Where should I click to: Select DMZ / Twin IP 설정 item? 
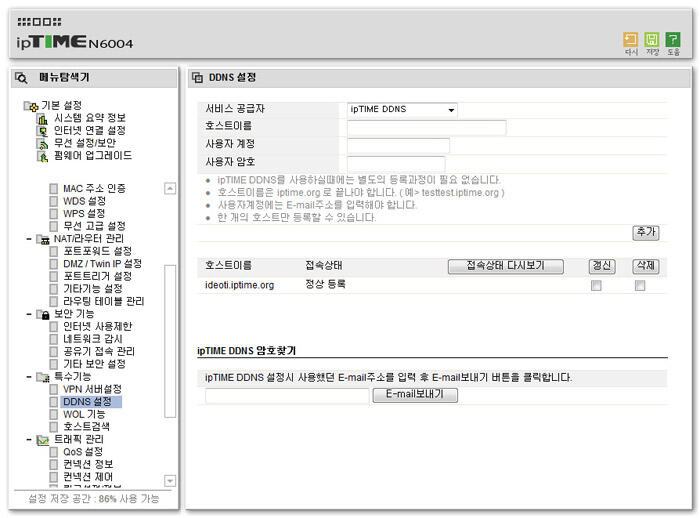102,263
